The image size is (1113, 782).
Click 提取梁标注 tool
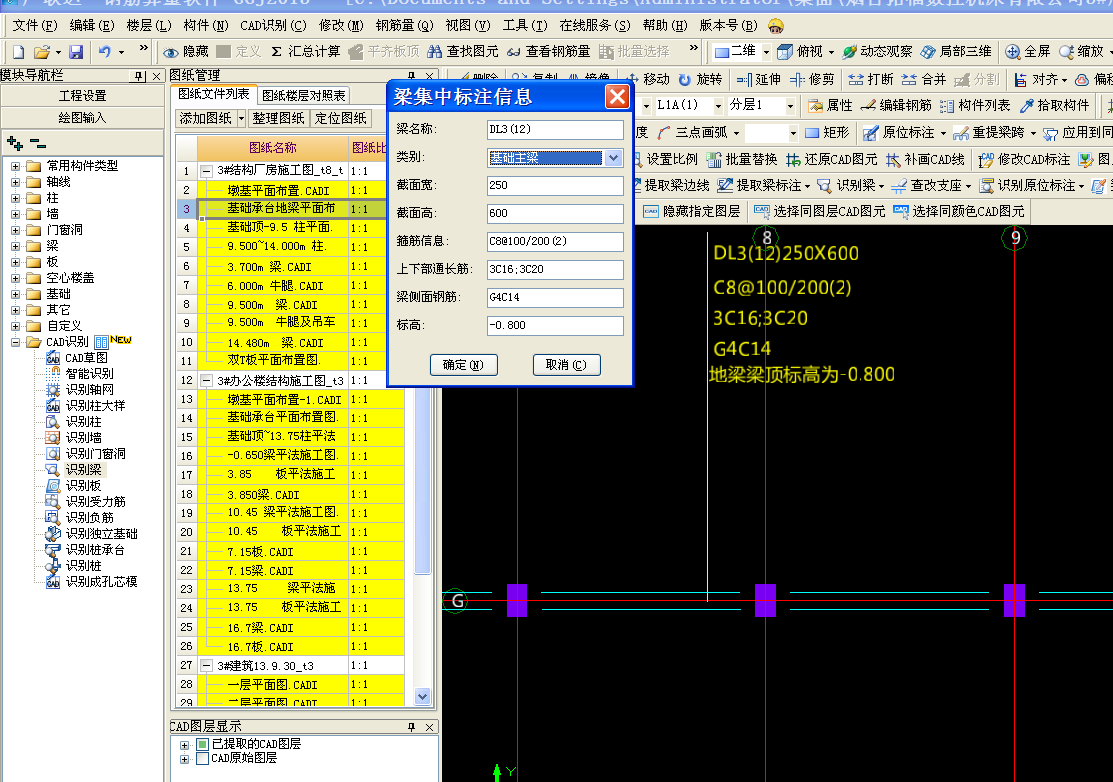(x=760, y=186)
